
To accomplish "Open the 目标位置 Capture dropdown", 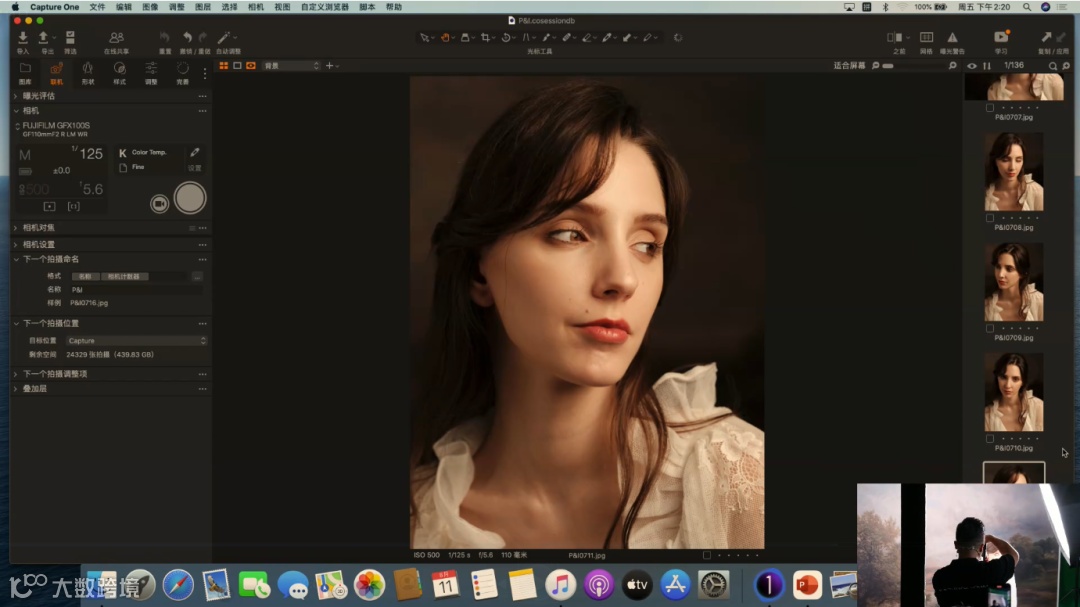I will coord(136,341).
